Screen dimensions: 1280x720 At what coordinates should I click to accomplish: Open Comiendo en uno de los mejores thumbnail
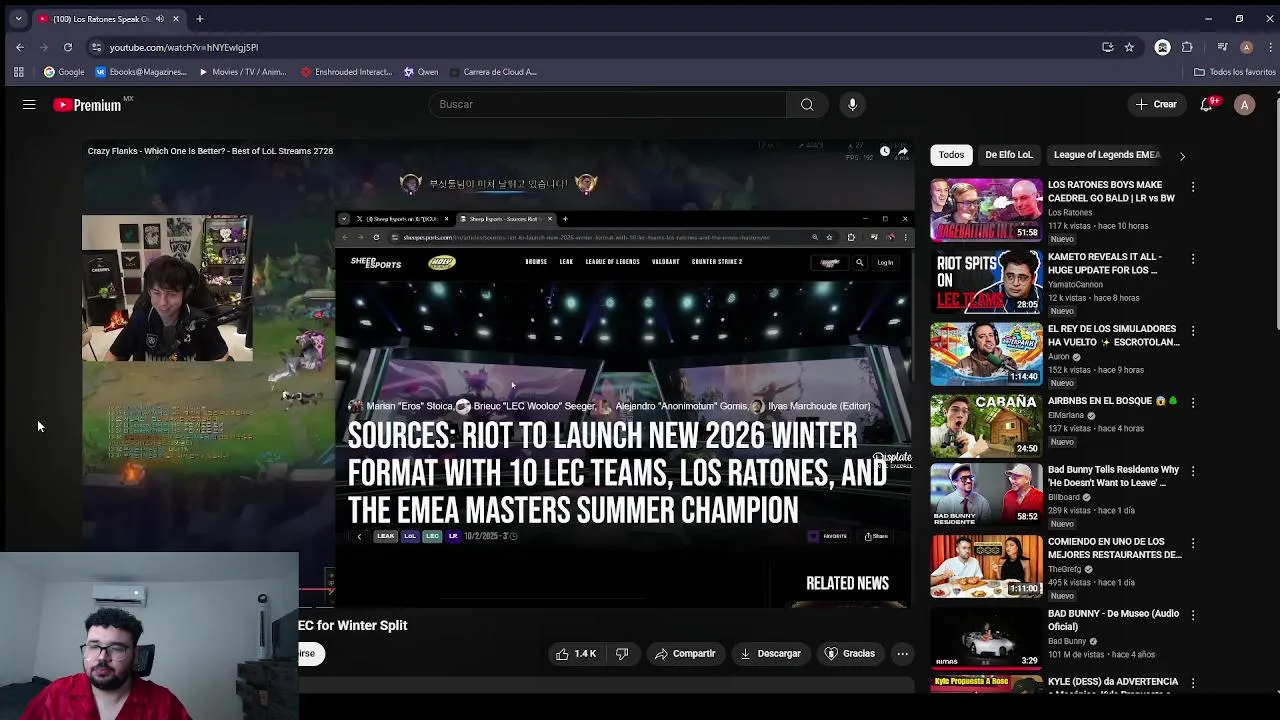click(x=986, y=567)
